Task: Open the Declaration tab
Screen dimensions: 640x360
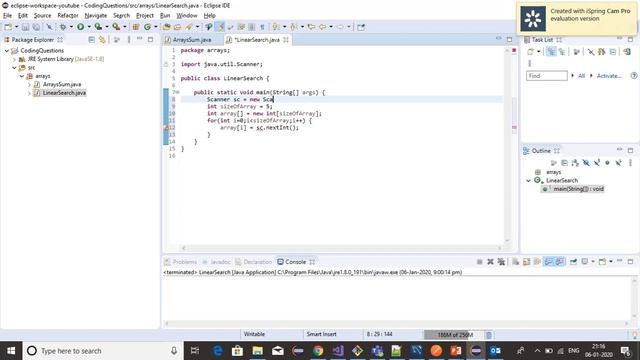Action: pyautogui.click(x=258, y=262)
